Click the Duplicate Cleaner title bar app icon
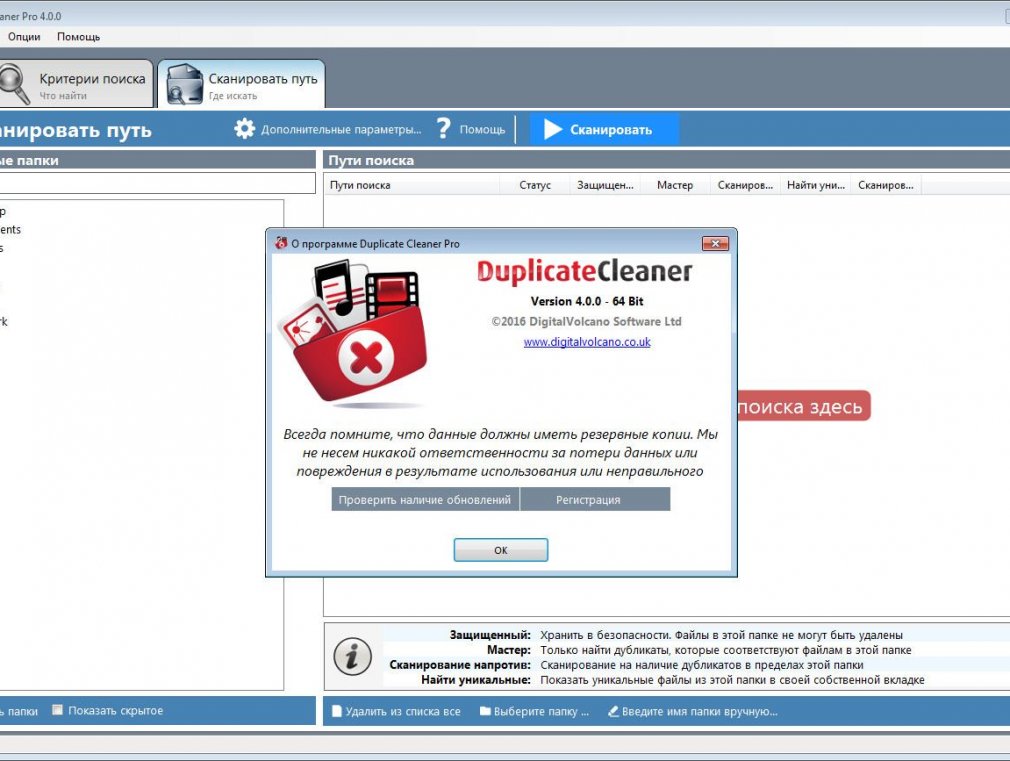1010x761 pixels. click(x=281, y=243)
